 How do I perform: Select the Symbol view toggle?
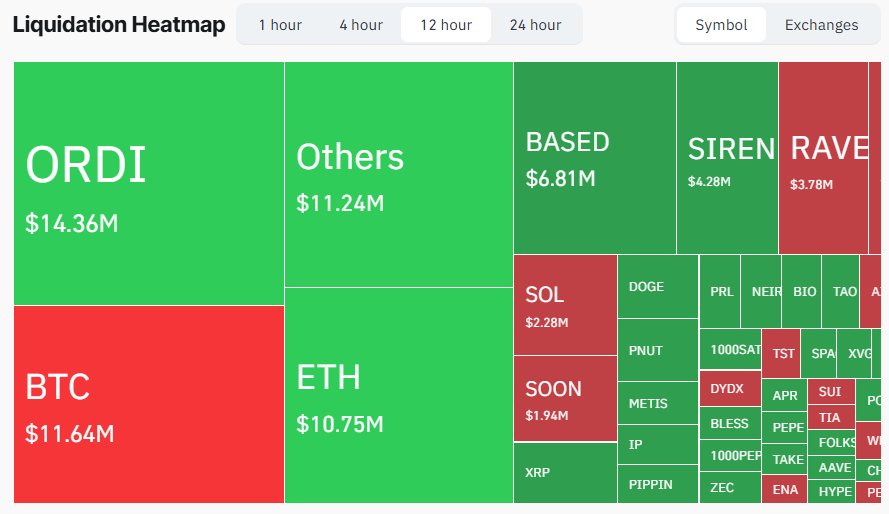[721, 25]
